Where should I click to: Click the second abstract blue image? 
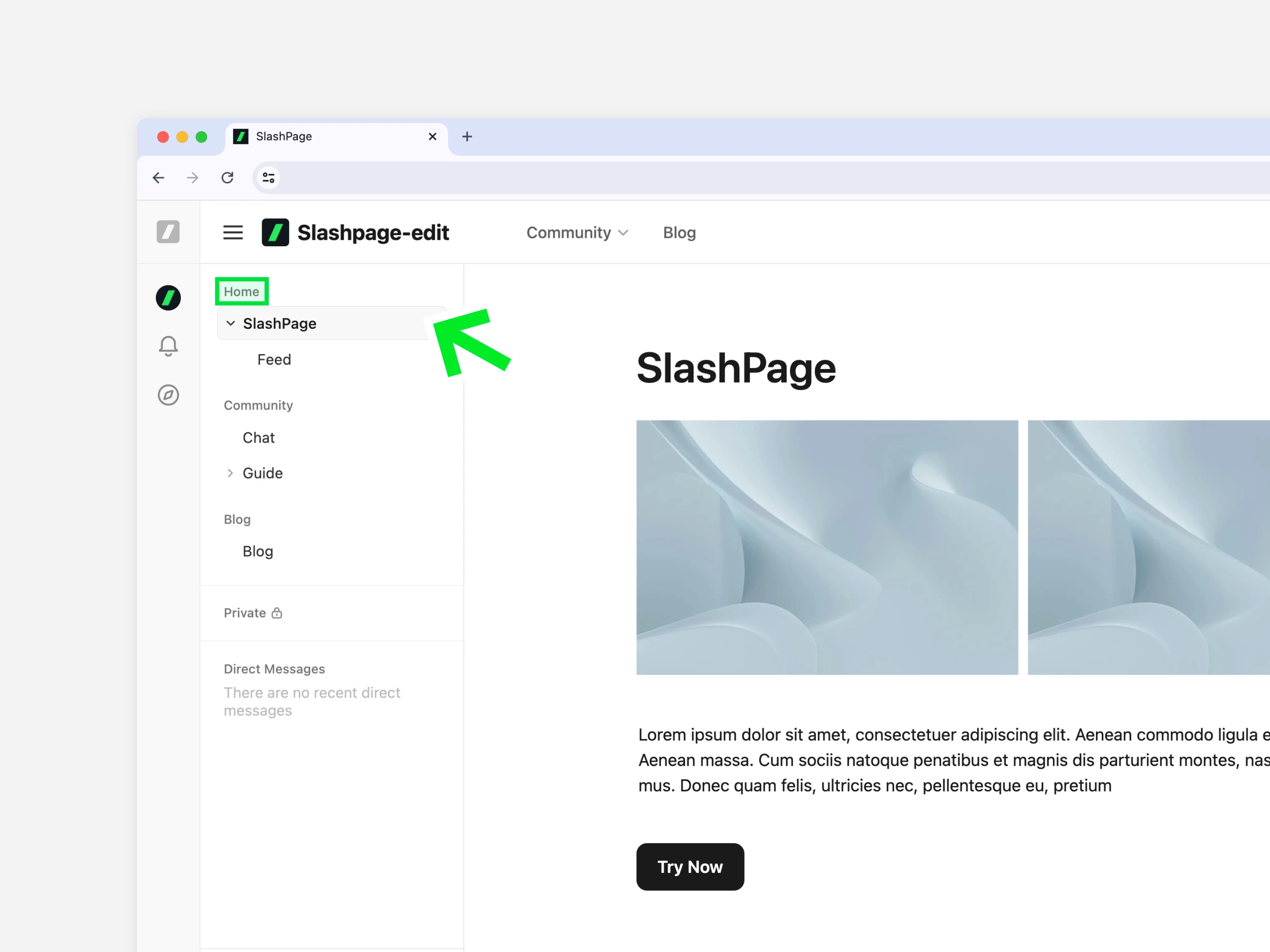(1149, 548)
